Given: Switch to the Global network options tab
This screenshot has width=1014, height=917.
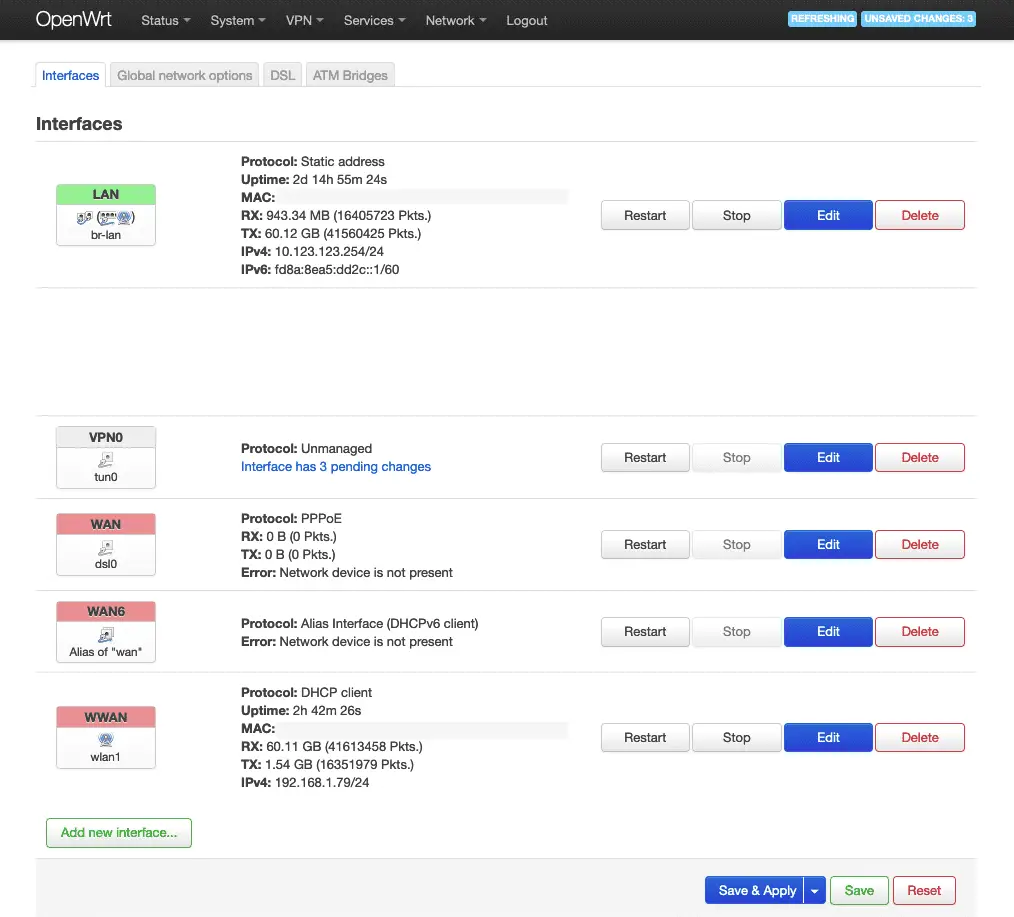Looking at the screenshot, I should [x=184, y=74].
